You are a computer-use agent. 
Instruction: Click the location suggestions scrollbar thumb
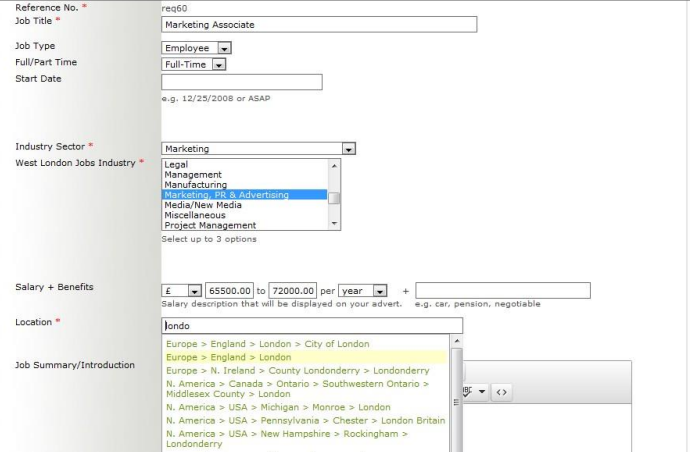[456, 401]
